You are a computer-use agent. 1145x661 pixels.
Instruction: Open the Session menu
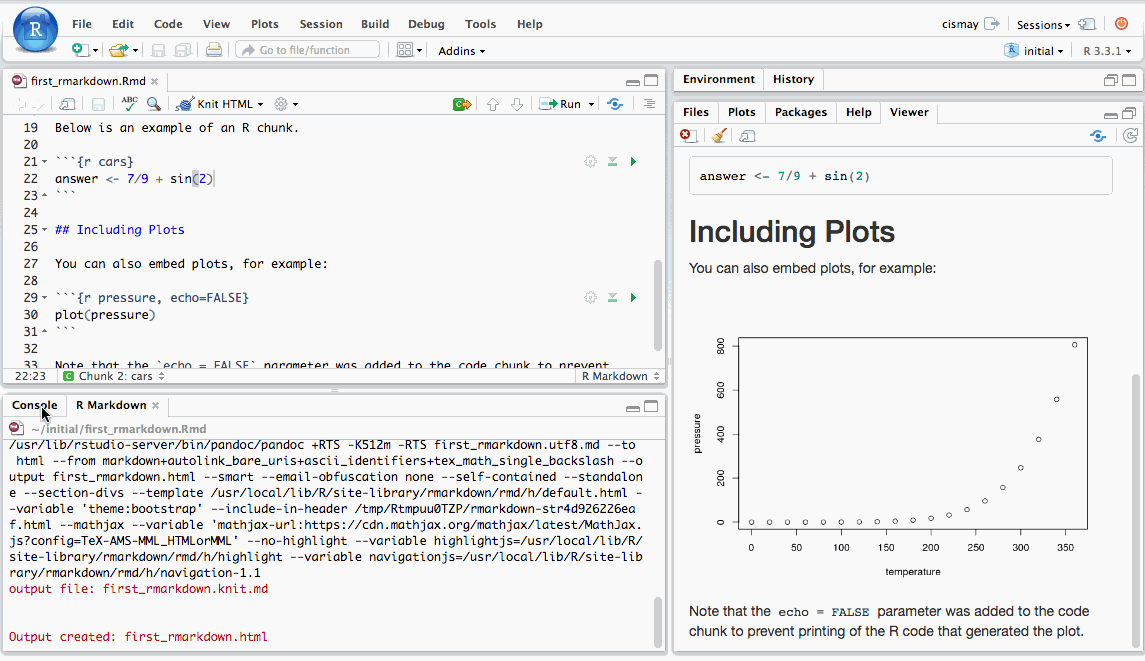(321, 24)
